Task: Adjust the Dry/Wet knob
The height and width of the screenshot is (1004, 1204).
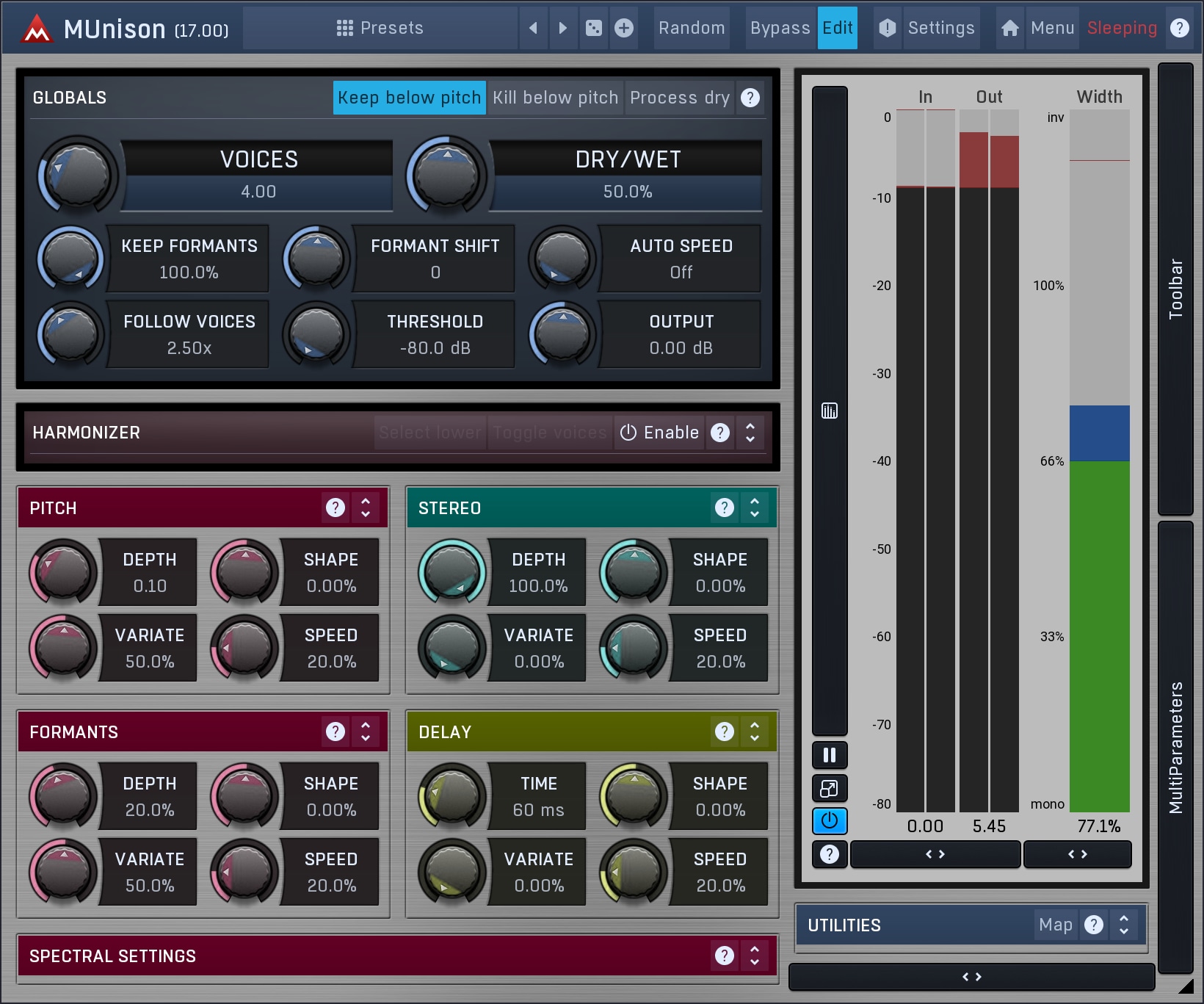Action: pos(446,175)
